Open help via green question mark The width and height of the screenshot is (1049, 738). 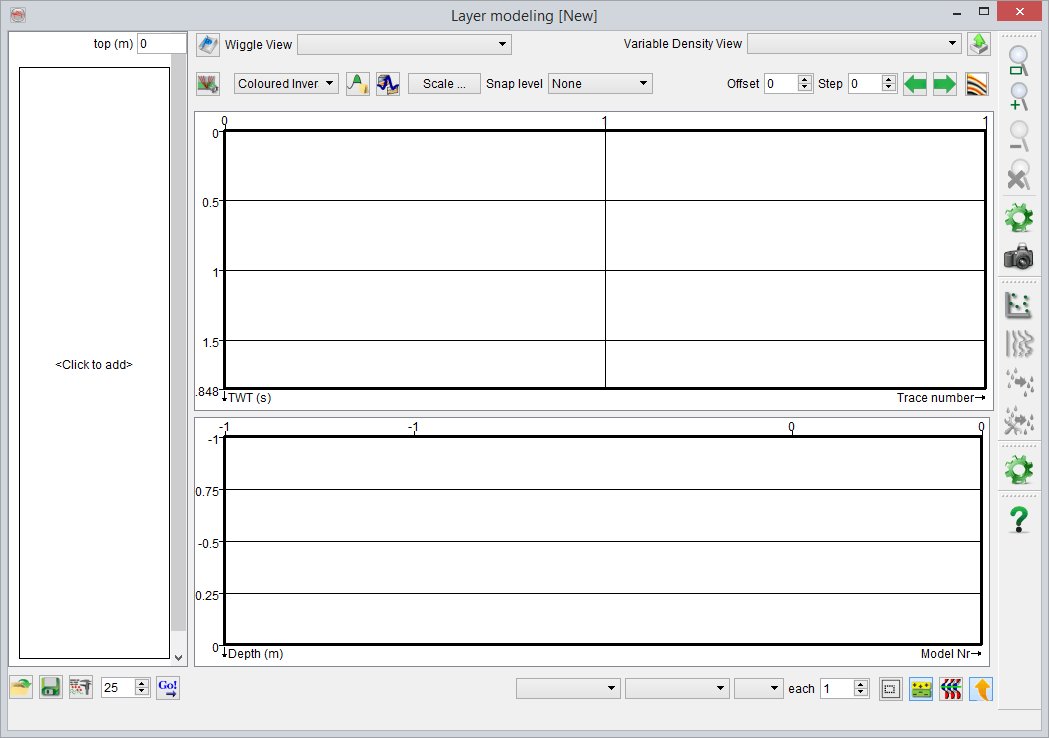pyautogui.click(x=1018, y=519)
